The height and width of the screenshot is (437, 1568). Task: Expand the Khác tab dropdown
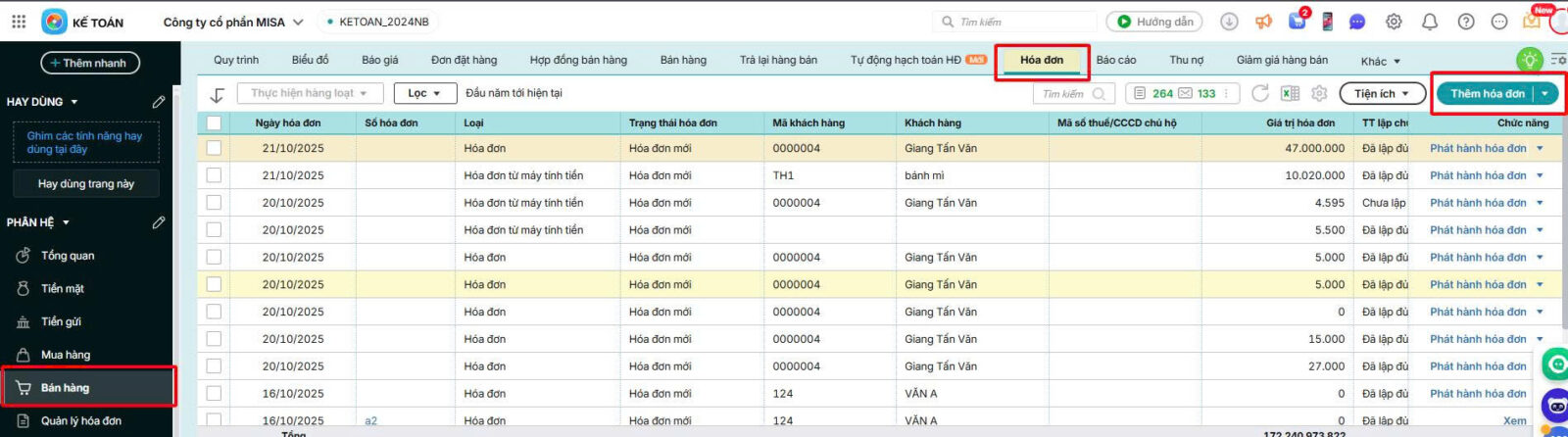(1380, 61)
